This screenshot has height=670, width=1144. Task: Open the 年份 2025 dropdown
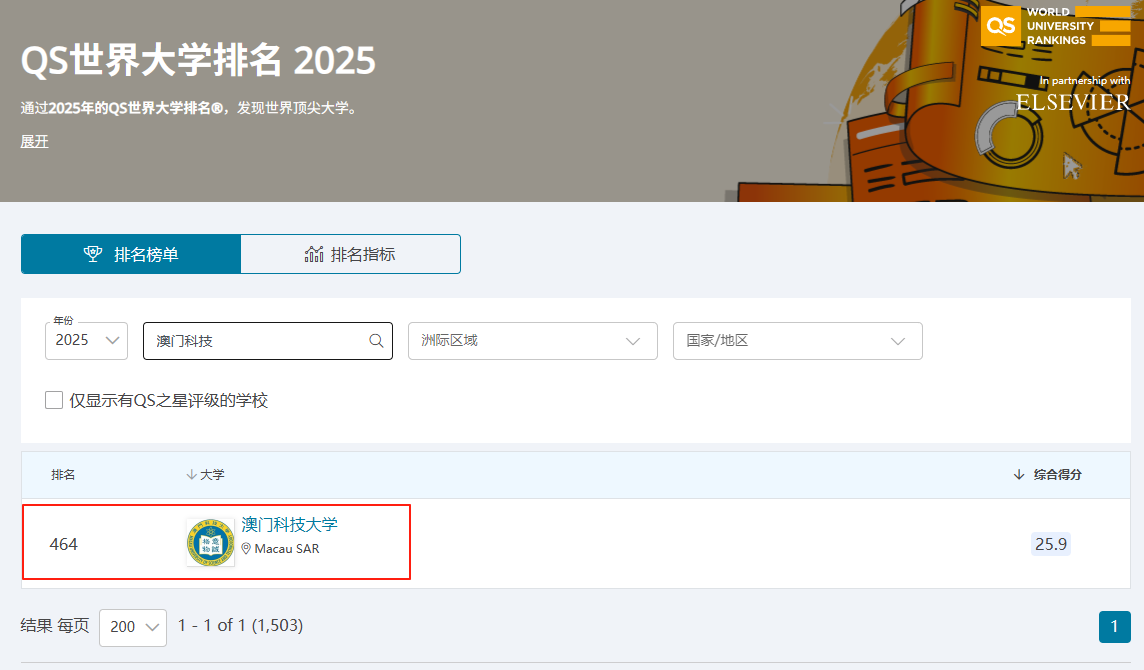tap(86, 341)
